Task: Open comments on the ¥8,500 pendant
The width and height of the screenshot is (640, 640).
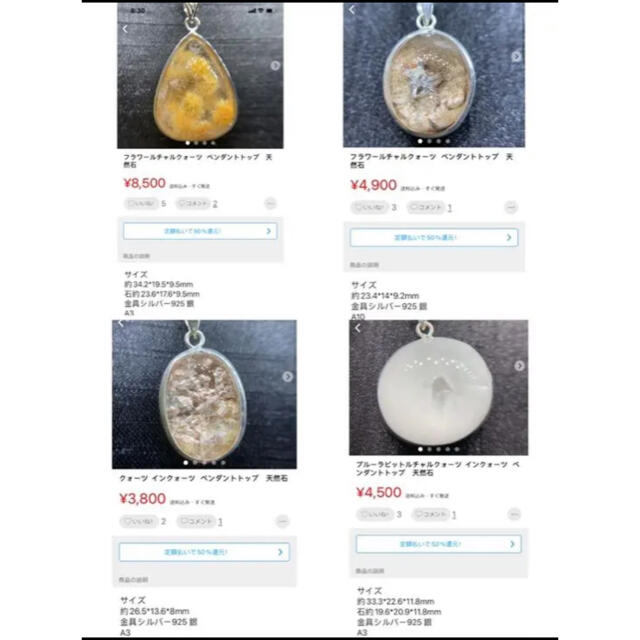Action: click(x=193, y=203)
